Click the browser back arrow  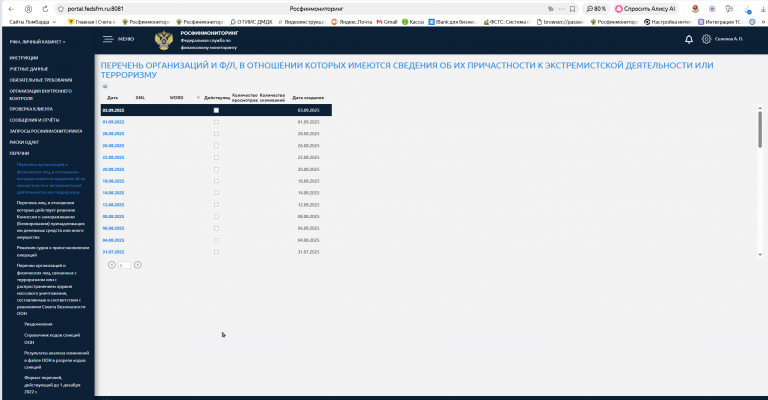(11, 9)
